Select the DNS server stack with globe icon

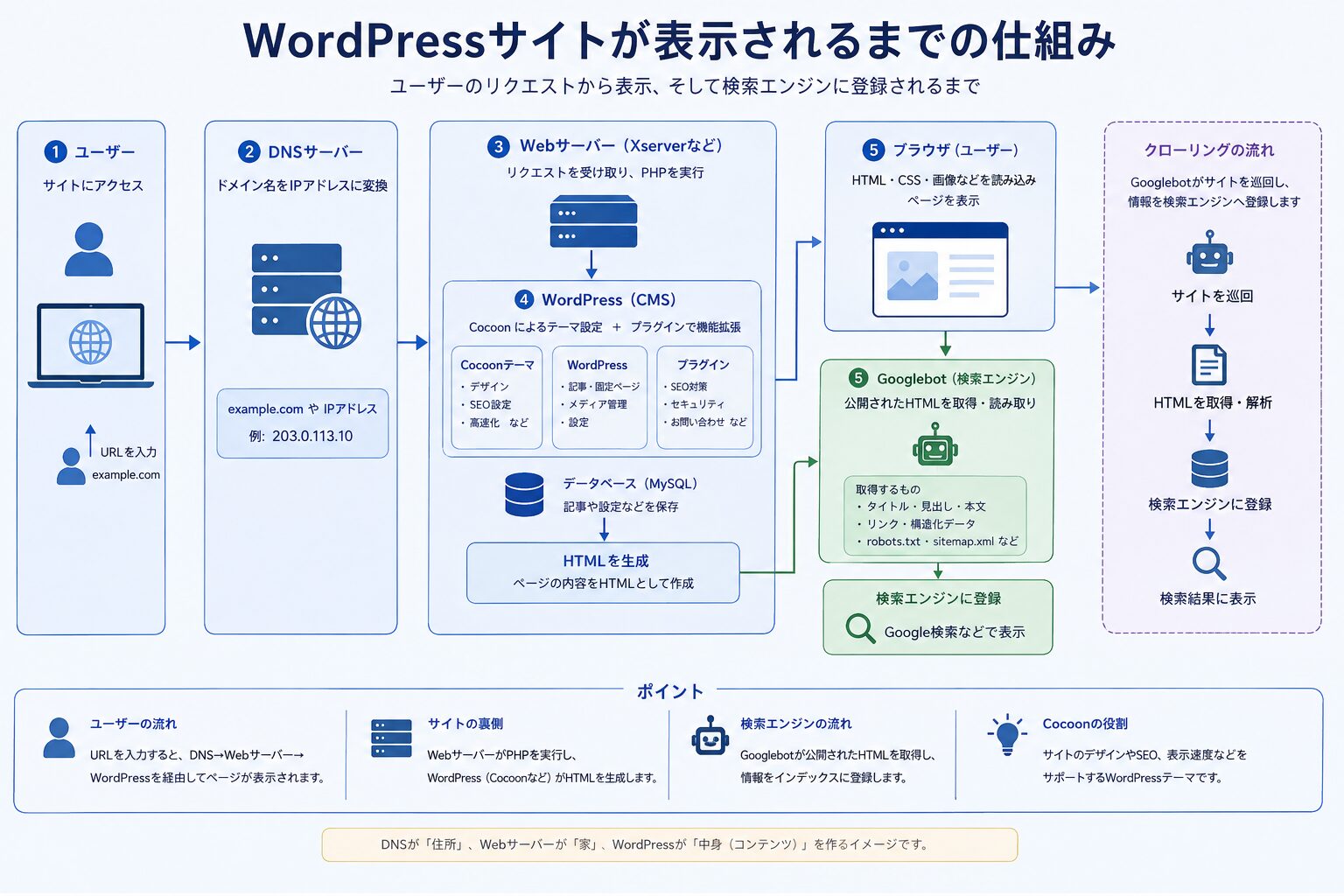pos(306,295)
